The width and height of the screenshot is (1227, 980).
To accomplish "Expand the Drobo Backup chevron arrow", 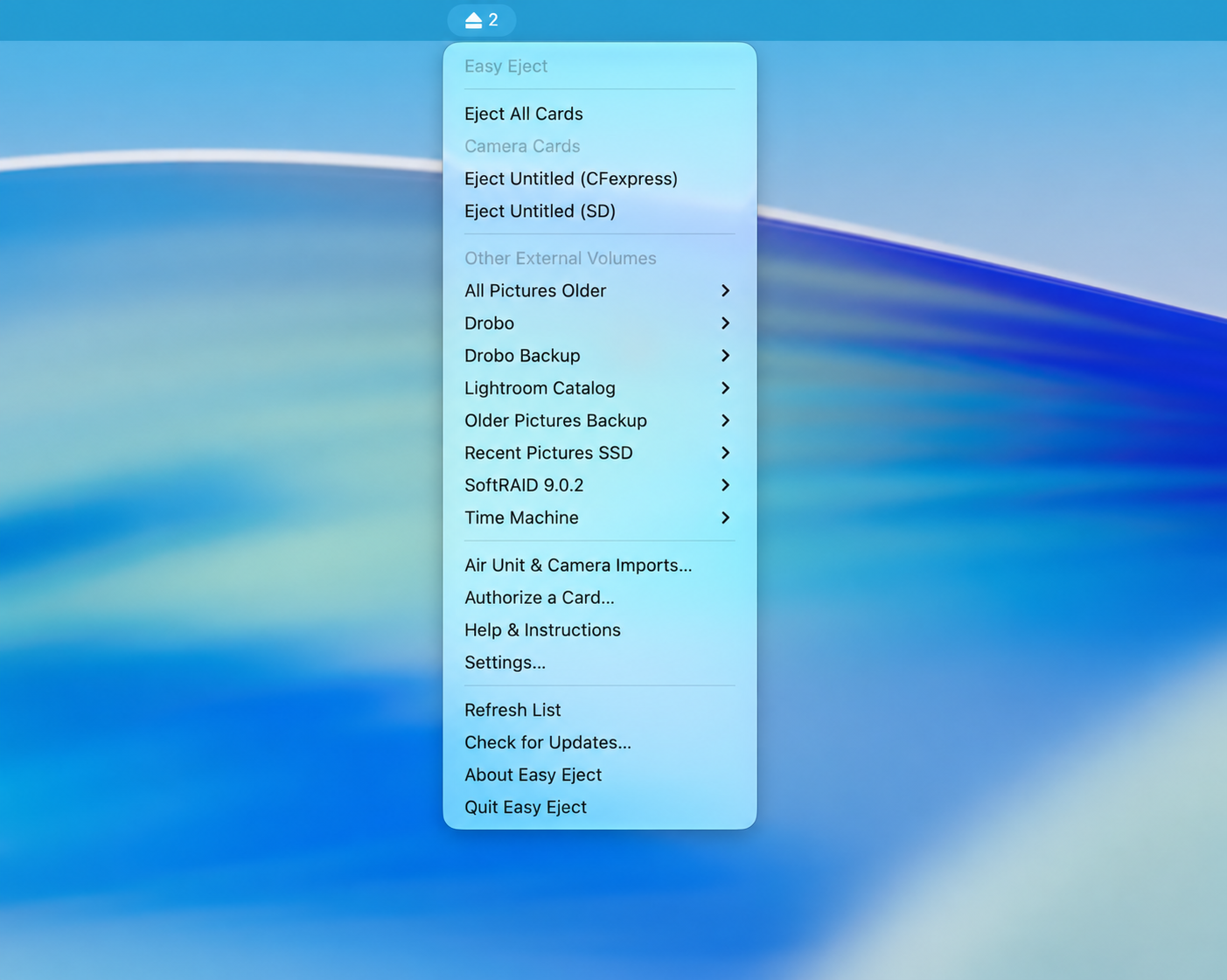I will [x=725, y=355].
